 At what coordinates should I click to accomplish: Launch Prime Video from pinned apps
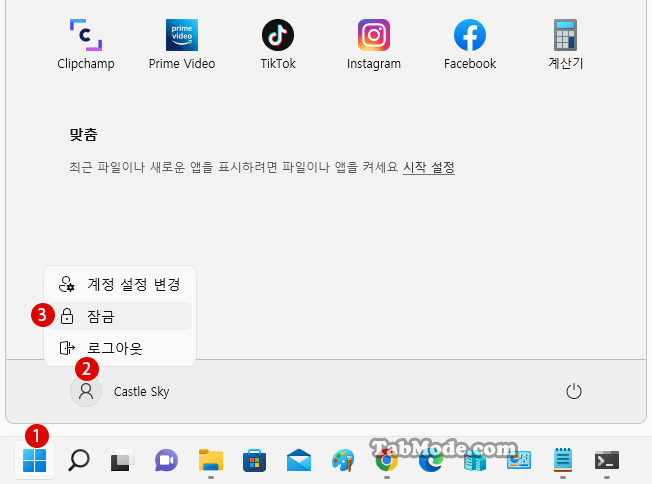pyautogui.click(x=182, y=44)
